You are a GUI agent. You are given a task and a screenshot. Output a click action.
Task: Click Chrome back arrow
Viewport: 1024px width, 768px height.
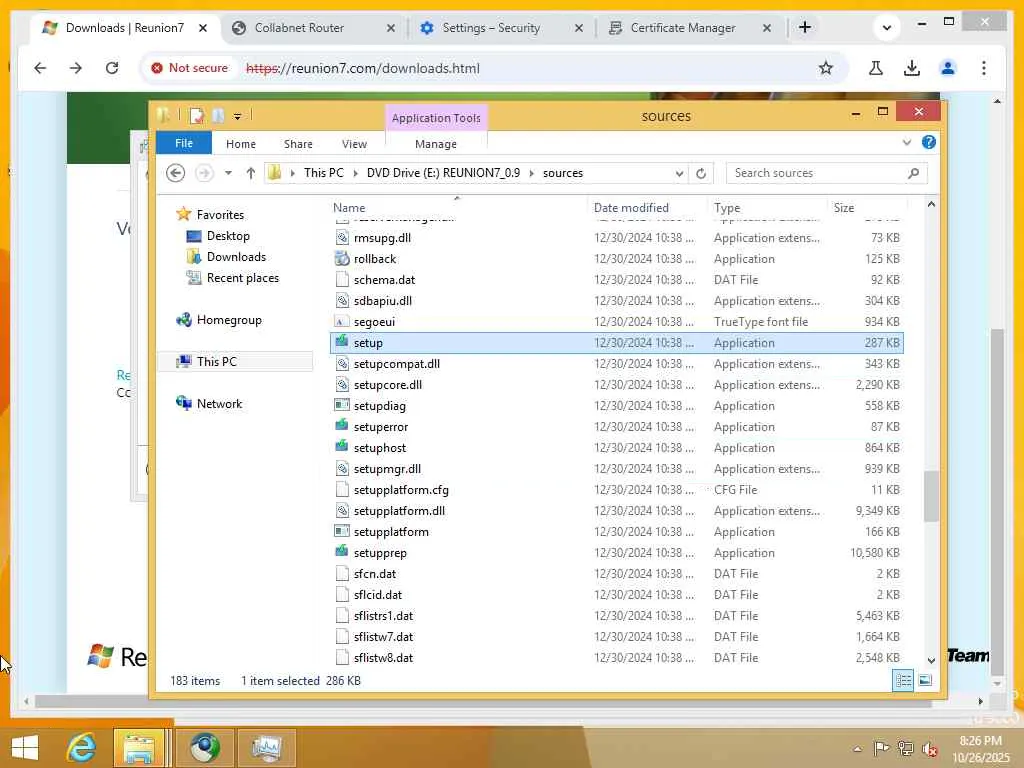click(40, 68)
